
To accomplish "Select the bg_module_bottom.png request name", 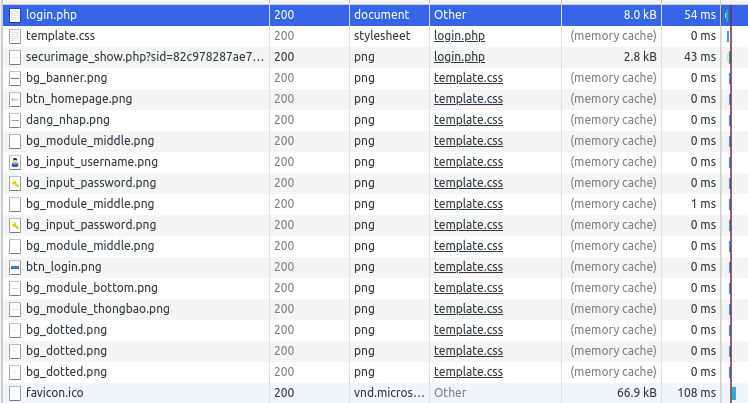I will 92,288.
